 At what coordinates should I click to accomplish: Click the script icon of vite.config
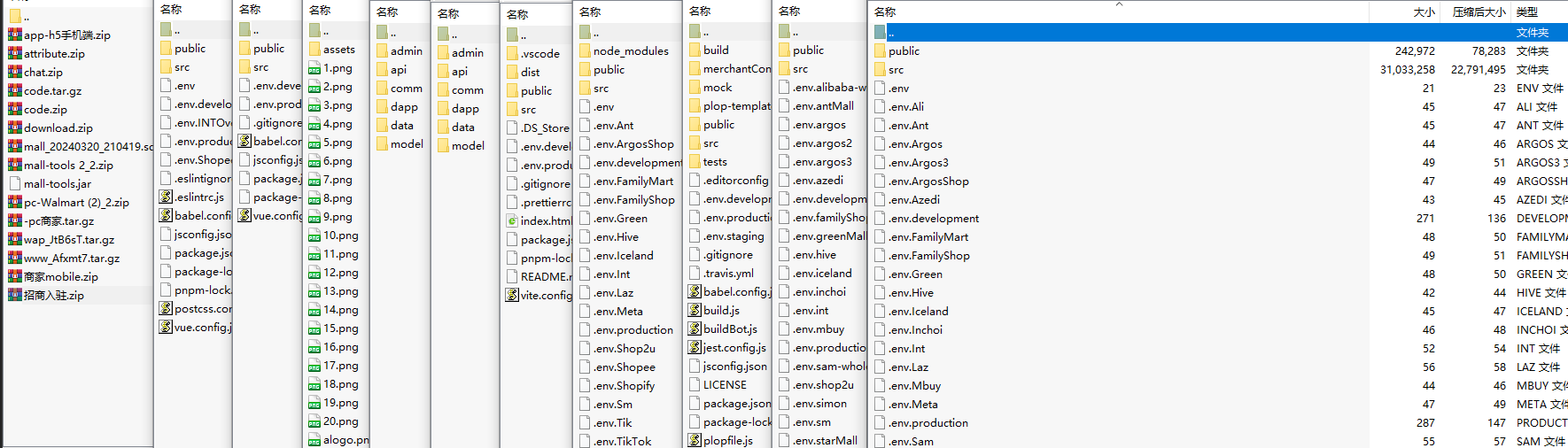pyautogui.click(x=512, y=295)
